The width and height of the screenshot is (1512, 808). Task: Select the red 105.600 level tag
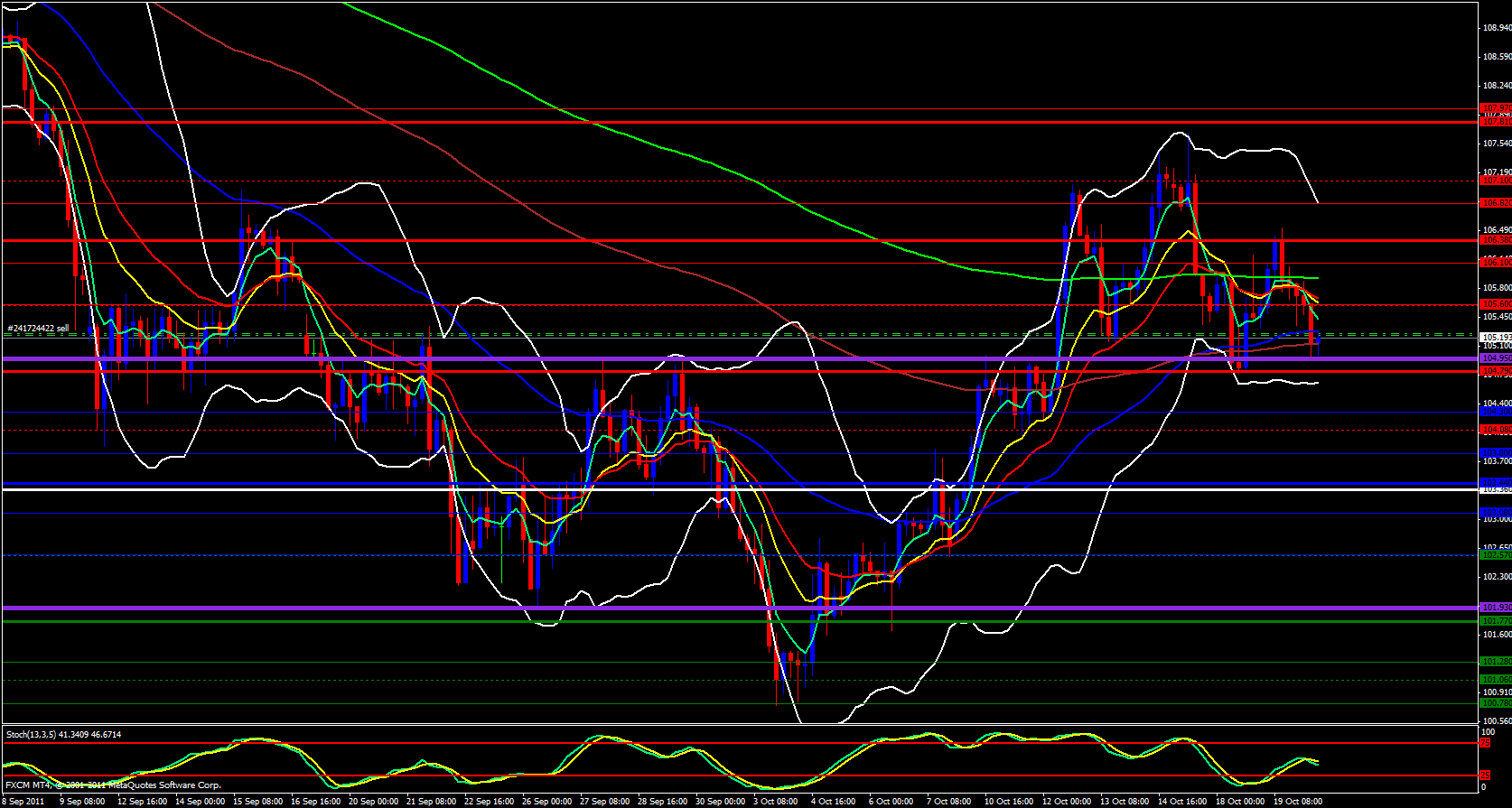click(1496, 304)
